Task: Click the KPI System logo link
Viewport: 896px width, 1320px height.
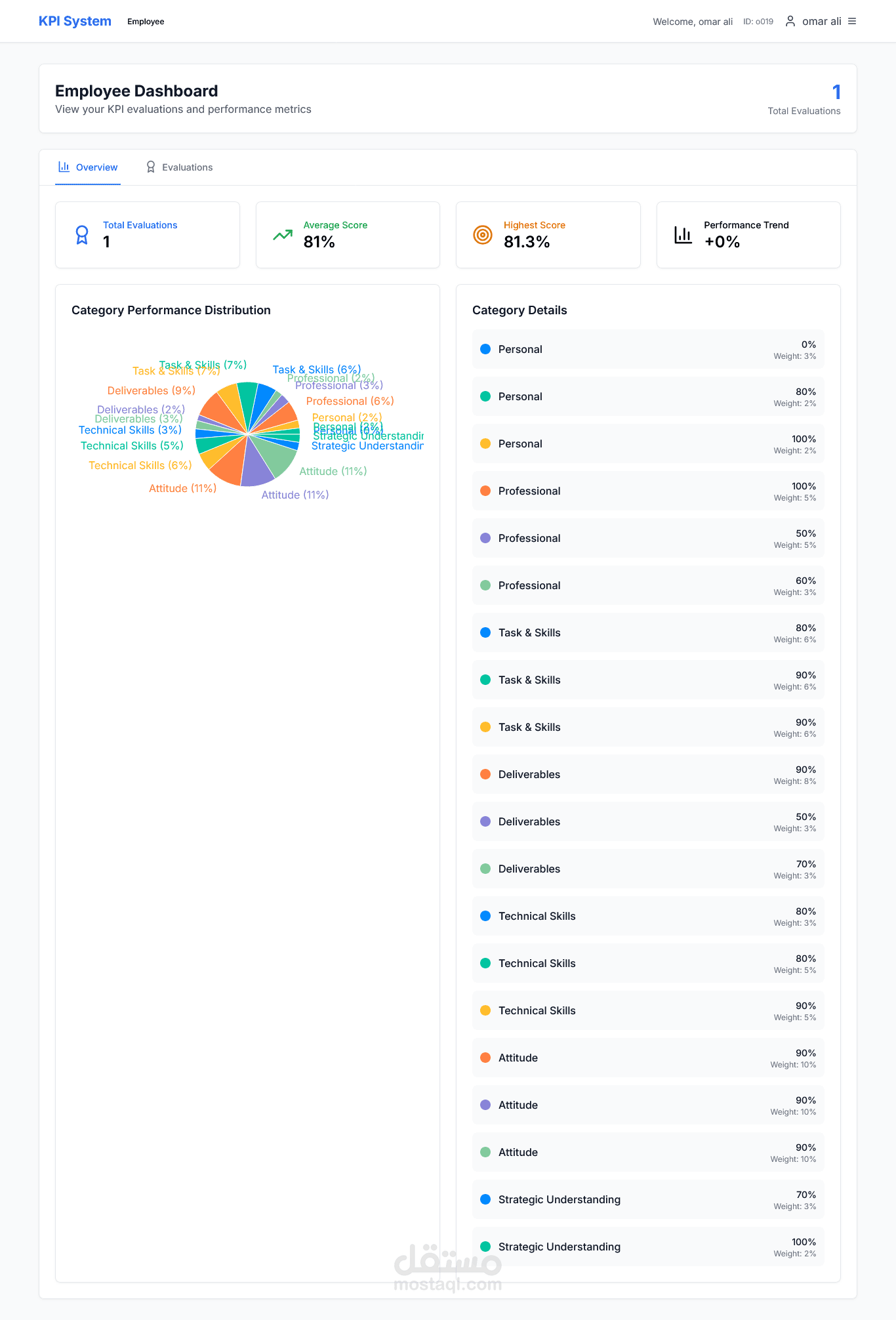Action: click(x=75, y=22)
